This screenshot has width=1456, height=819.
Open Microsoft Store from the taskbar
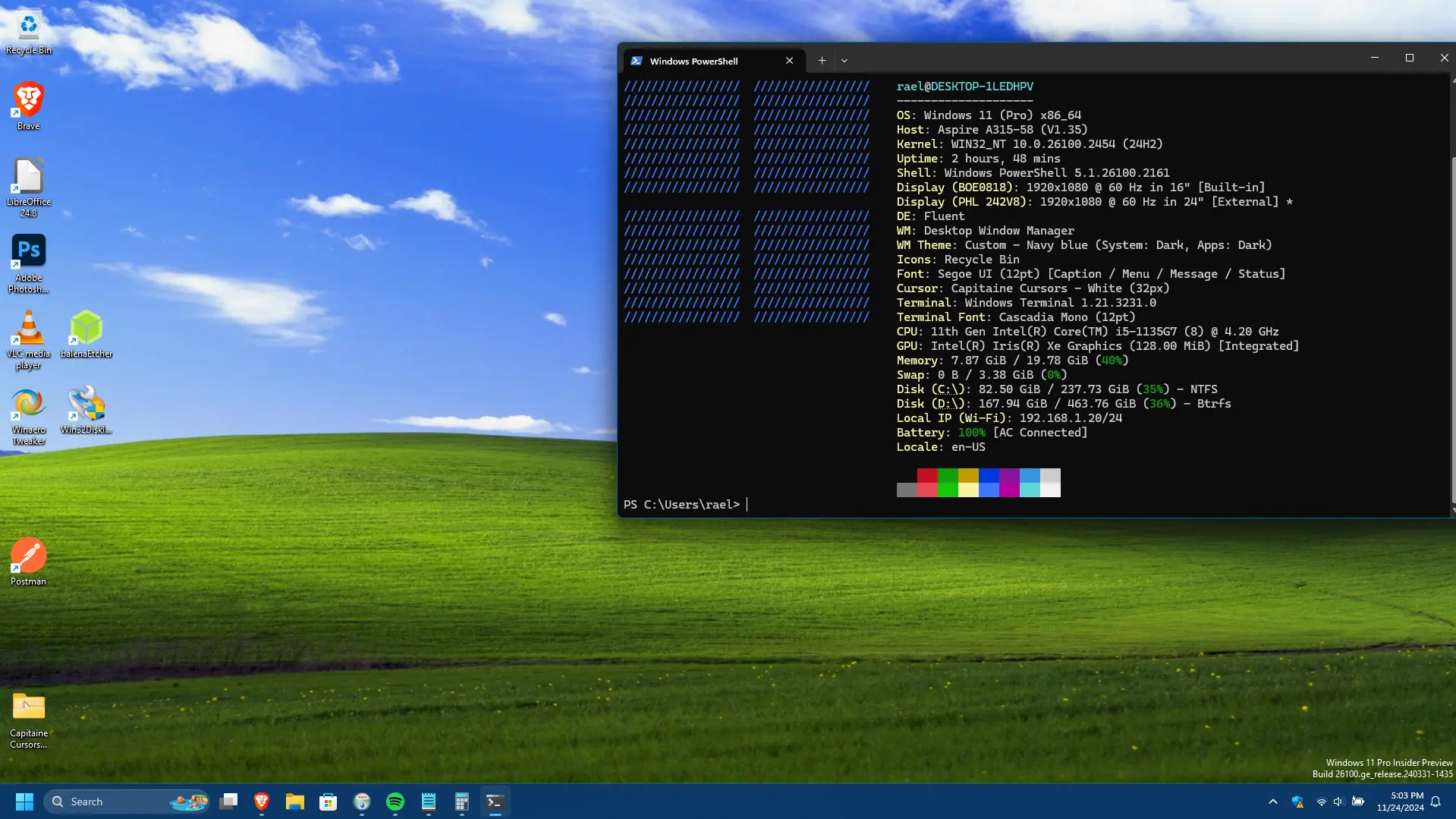pos(329,802)
